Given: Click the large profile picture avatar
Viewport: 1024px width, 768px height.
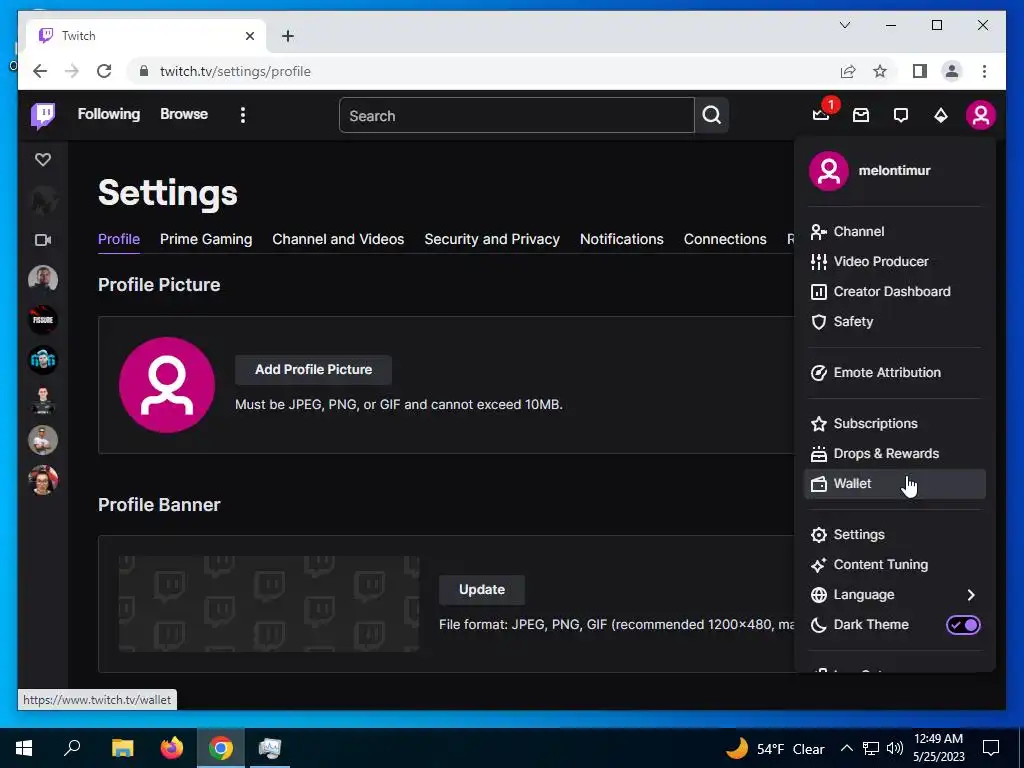Looking at the screenshot, I should point(167,385).
